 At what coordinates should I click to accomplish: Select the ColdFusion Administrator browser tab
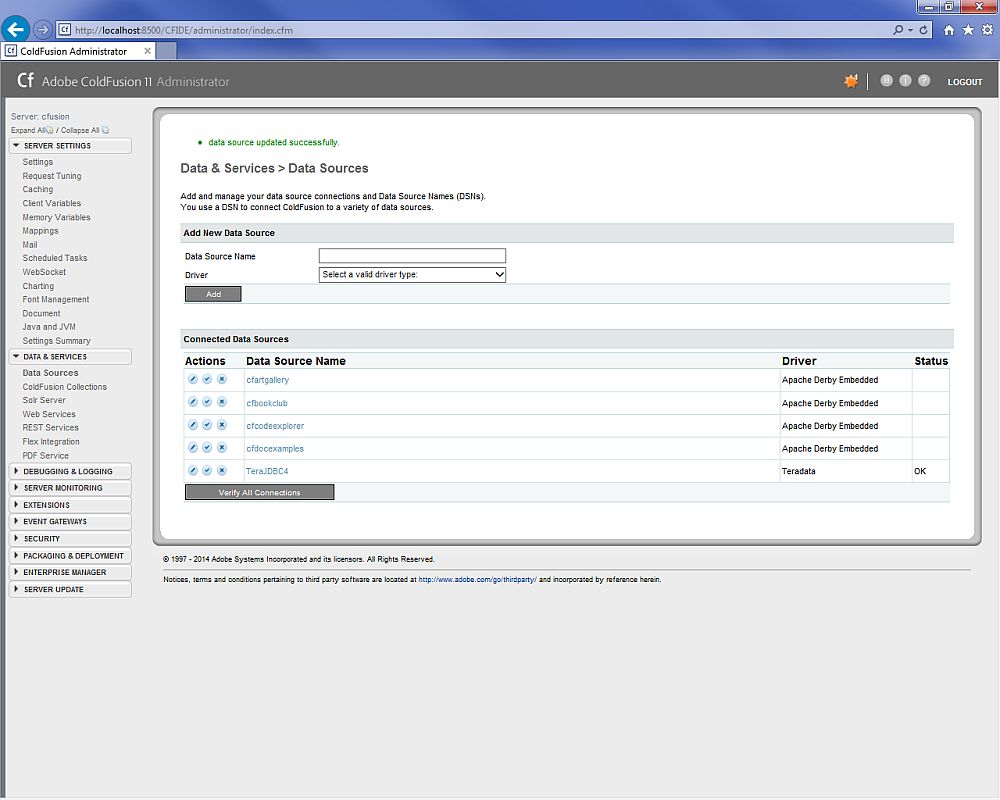point(79,51)
